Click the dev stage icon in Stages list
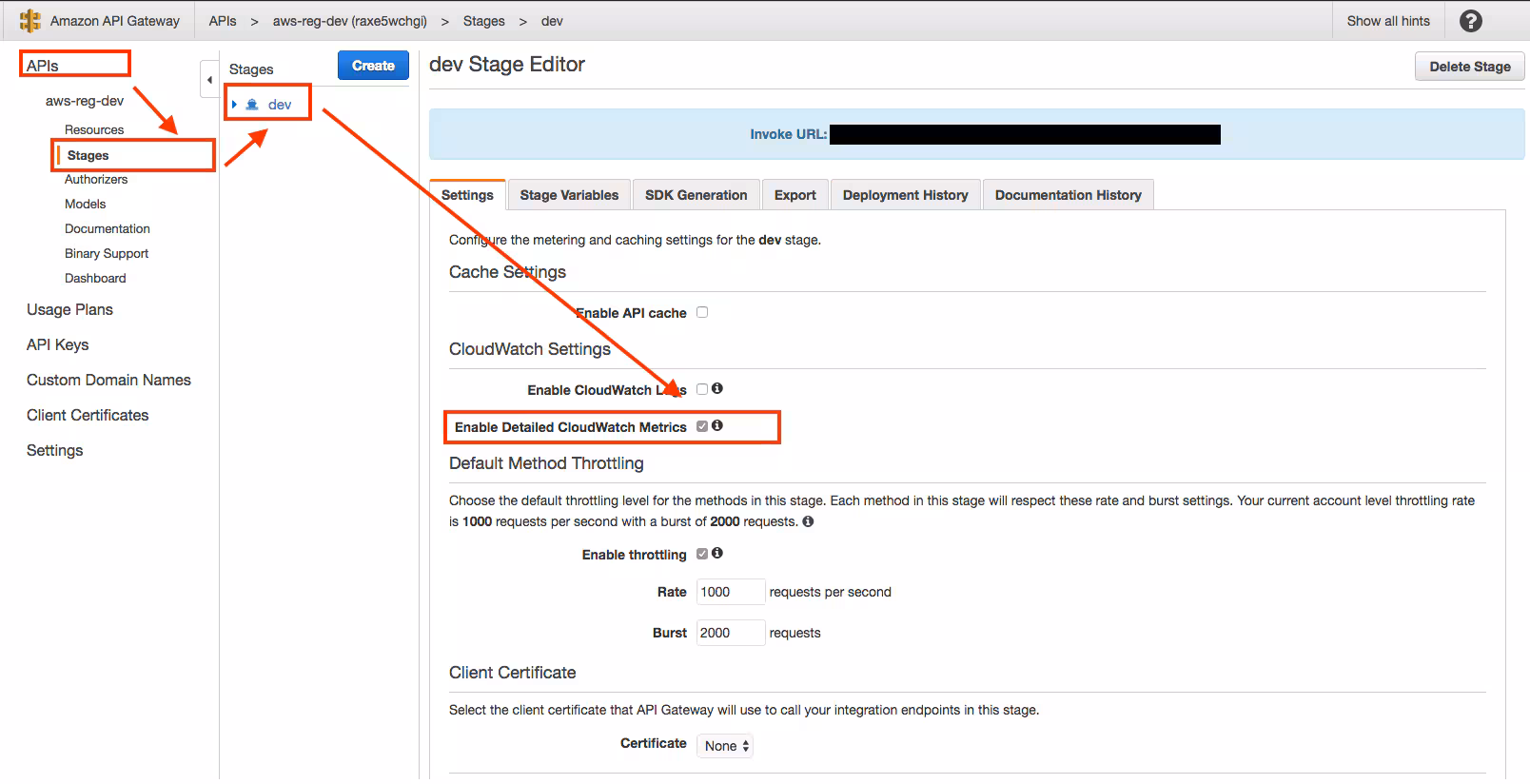Viewport: 1530px width, 784px height. (252, 105)
